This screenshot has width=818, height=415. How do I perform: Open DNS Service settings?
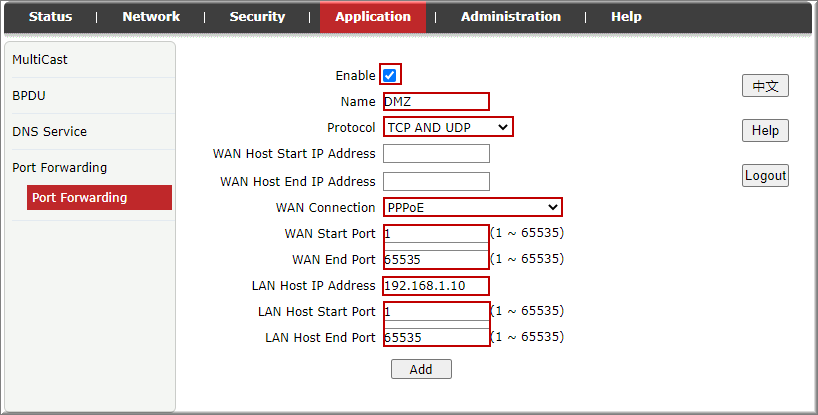[x=49, y=132]
